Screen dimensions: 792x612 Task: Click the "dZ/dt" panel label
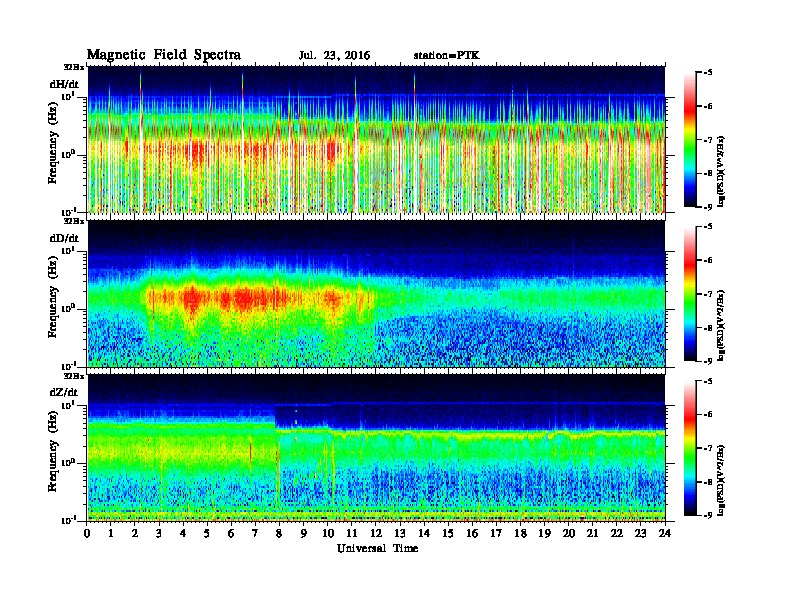(x=64, y=392)
